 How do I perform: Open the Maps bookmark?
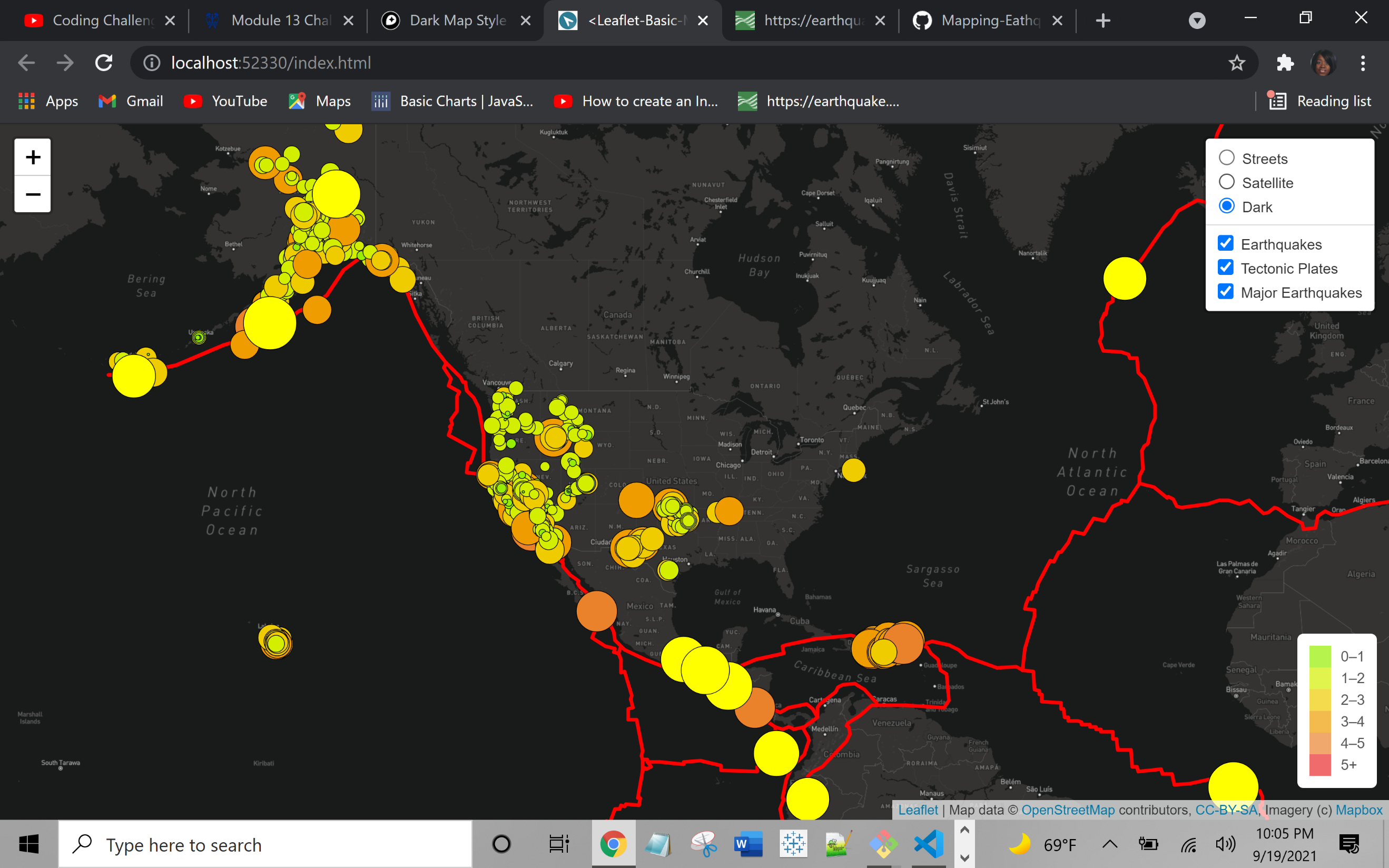coord(320,101)
